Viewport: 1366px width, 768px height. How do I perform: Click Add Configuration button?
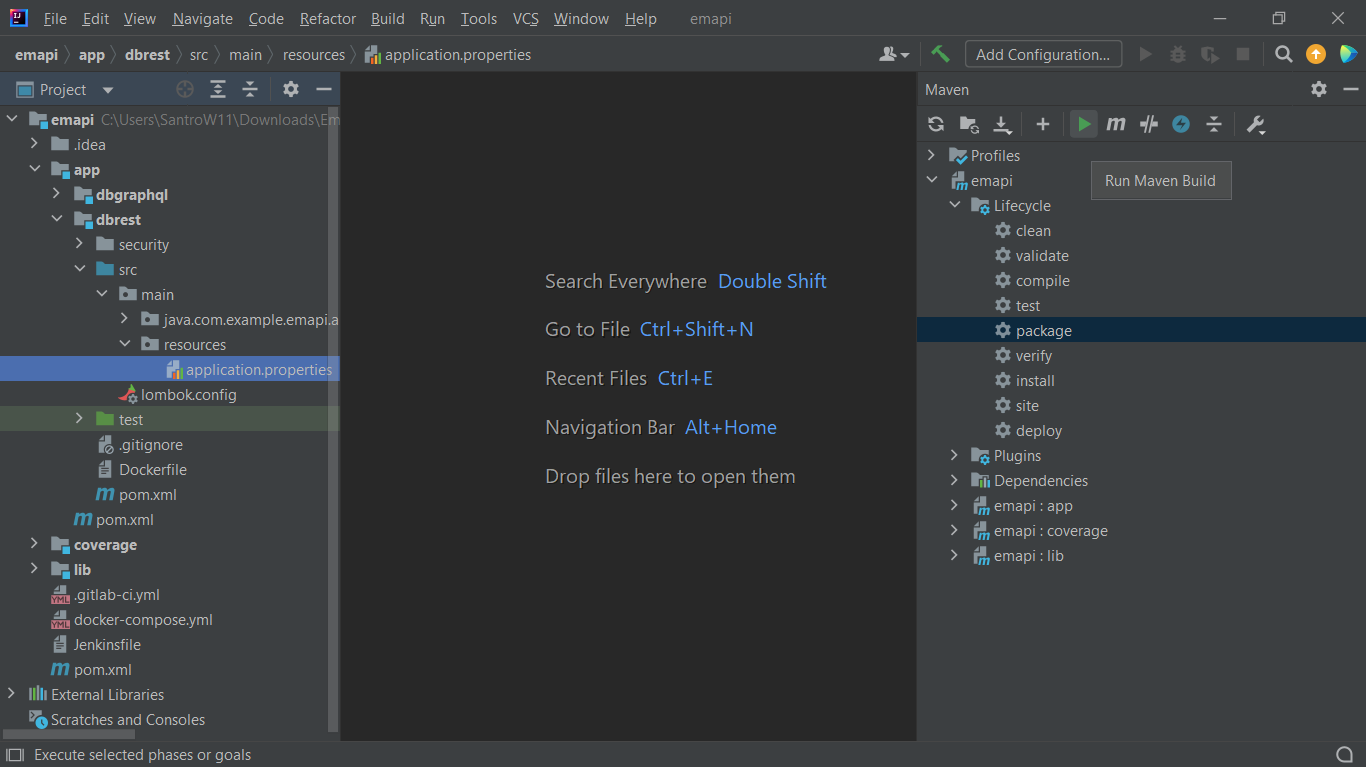click(x=1043, y=54)
